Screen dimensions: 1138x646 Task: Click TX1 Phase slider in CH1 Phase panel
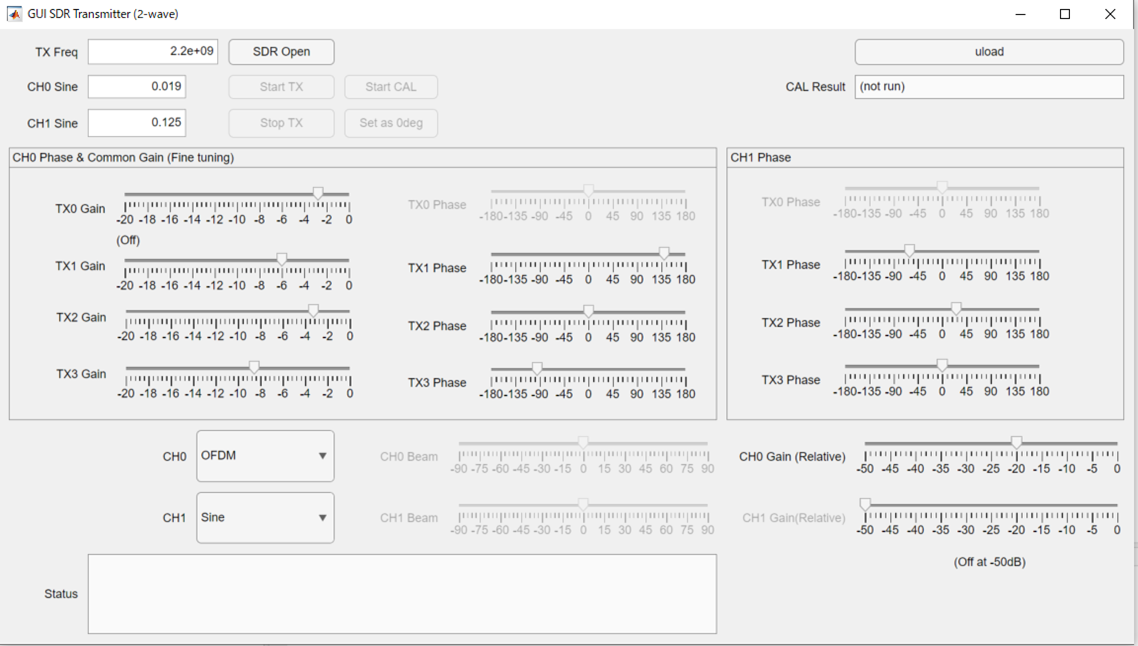(x=909, y=251)
